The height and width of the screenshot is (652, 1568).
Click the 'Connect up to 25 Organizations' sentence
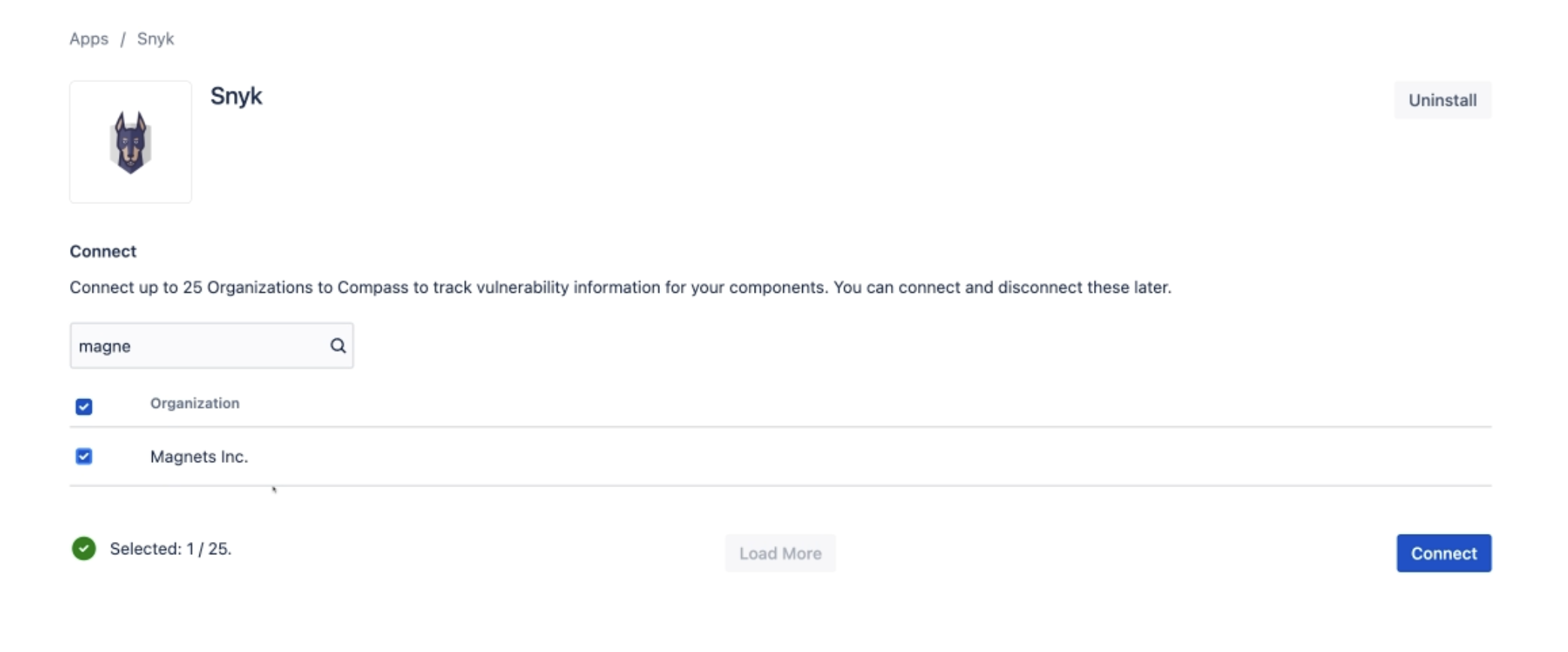click(x=448, y=288)
